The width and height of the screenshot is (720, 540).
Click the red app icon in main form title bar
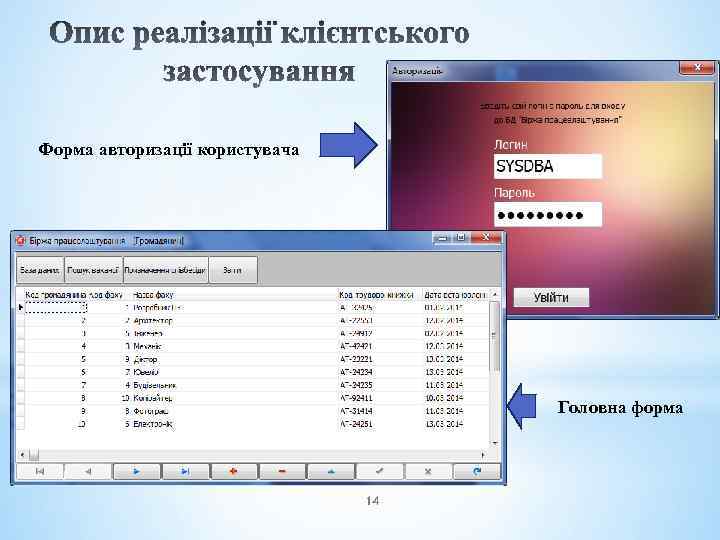coord(21,240)
